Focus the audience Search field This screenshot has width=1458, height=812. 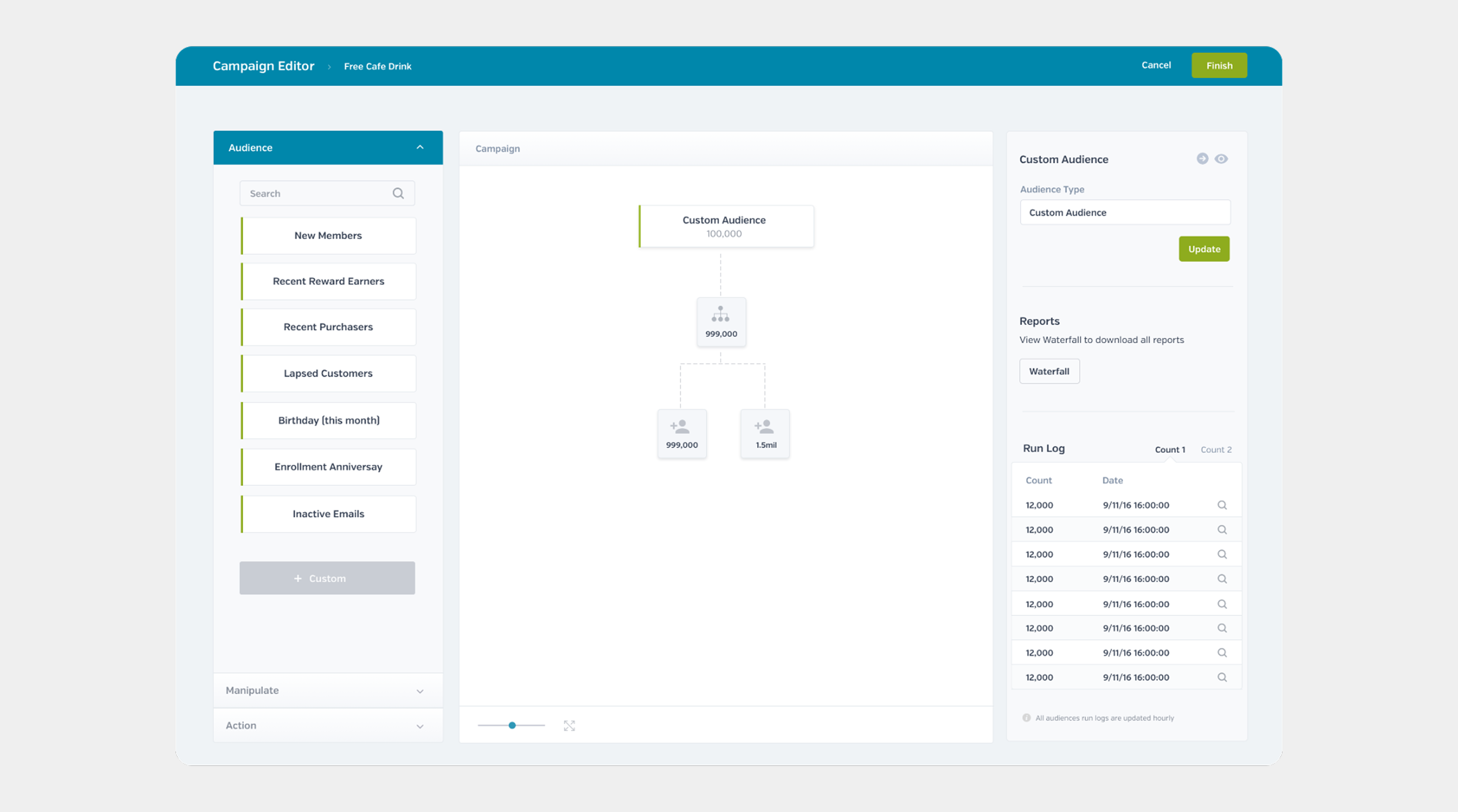tap(327, 193)
